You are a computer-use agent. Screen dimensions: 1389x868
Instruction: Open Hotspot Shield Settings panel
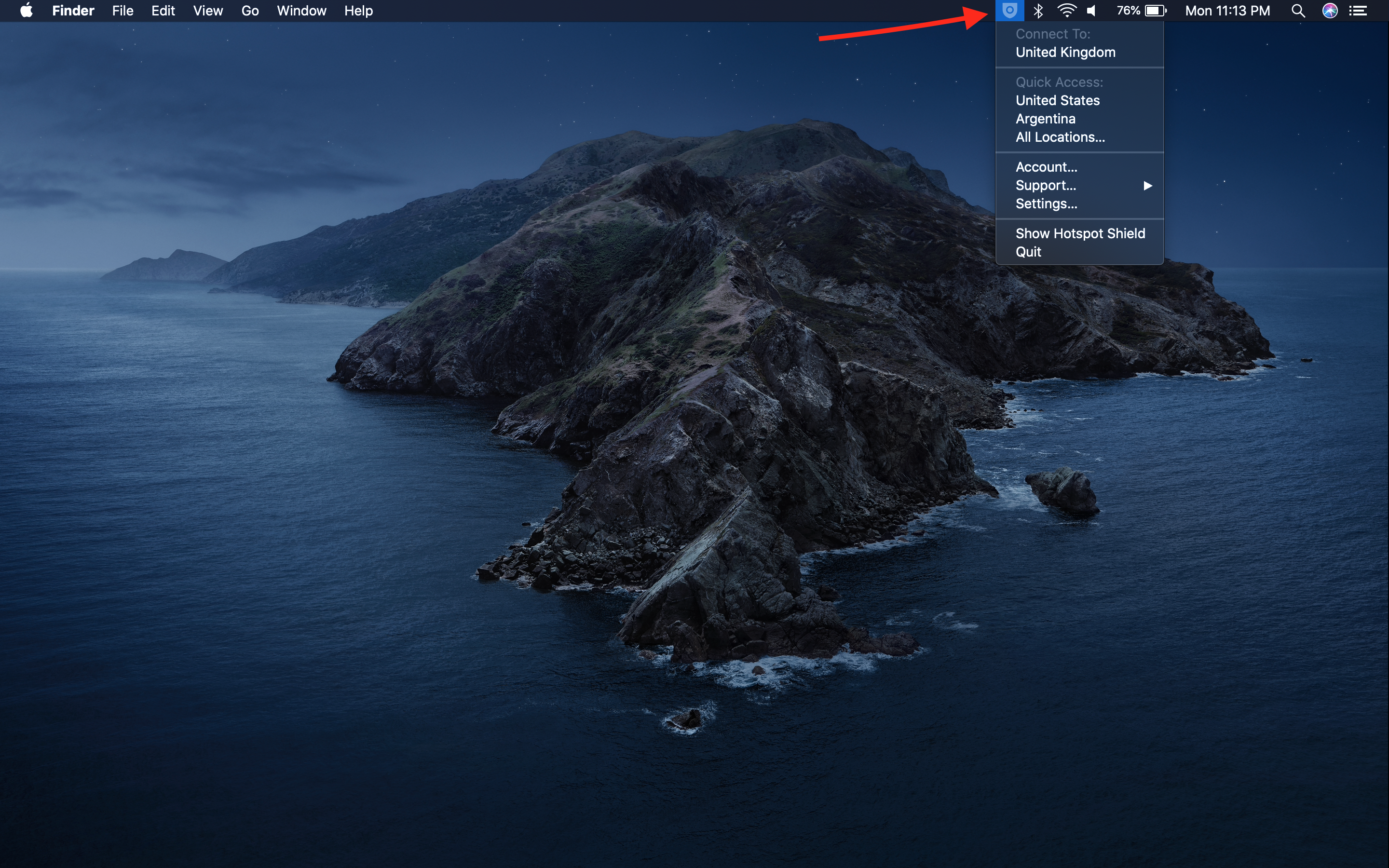pyautogui.click(x=1045, y=204)
